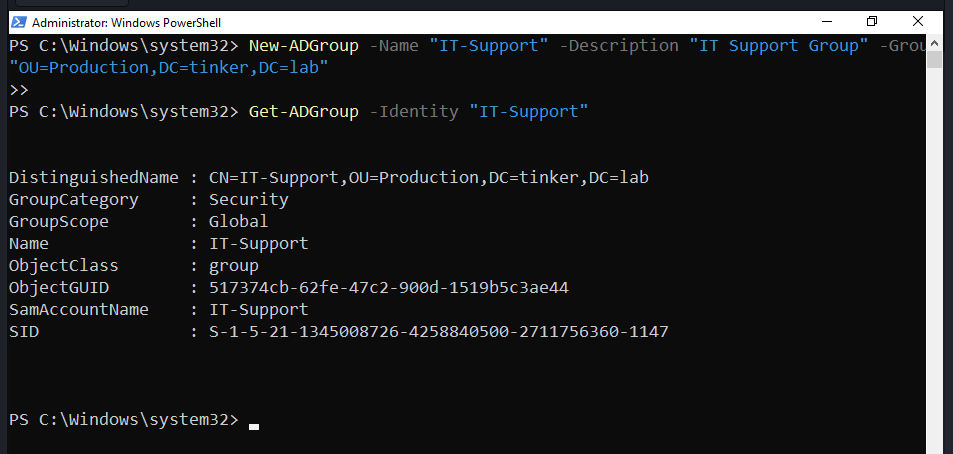This screenshot has width=953, height=454.
Task: Click the GroupCategory value Security
Action: pyautogui.click(x=248, y=199)
